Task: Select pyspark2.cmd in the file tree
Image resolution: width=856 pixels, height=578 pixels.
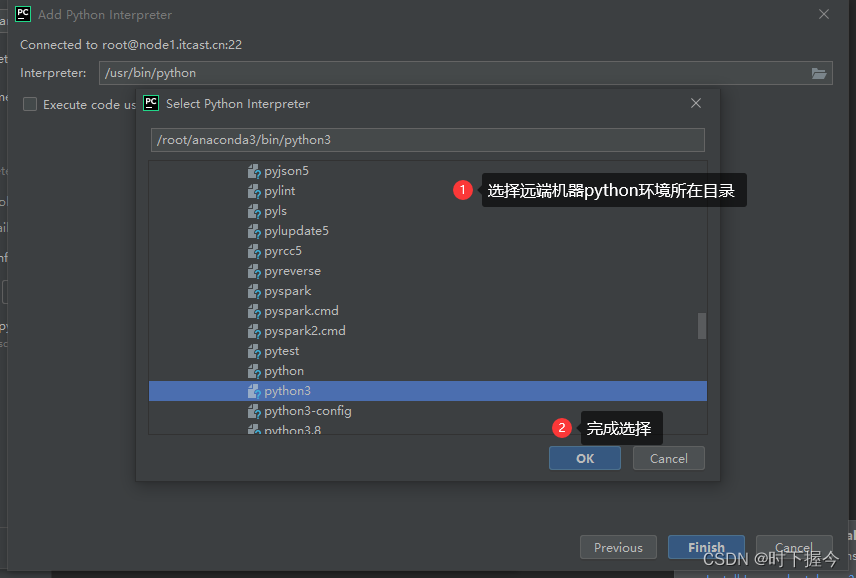Action: [x=305, y=331]
